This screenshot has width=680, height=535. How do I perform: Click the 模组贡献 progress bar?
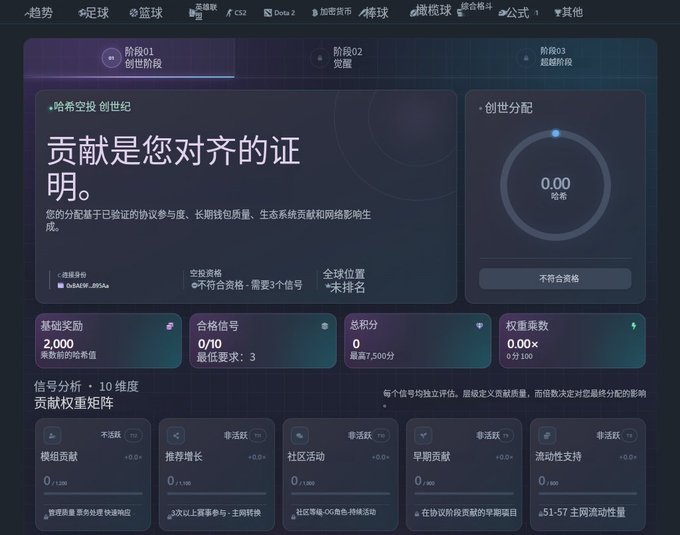click(x=93, y=493)
